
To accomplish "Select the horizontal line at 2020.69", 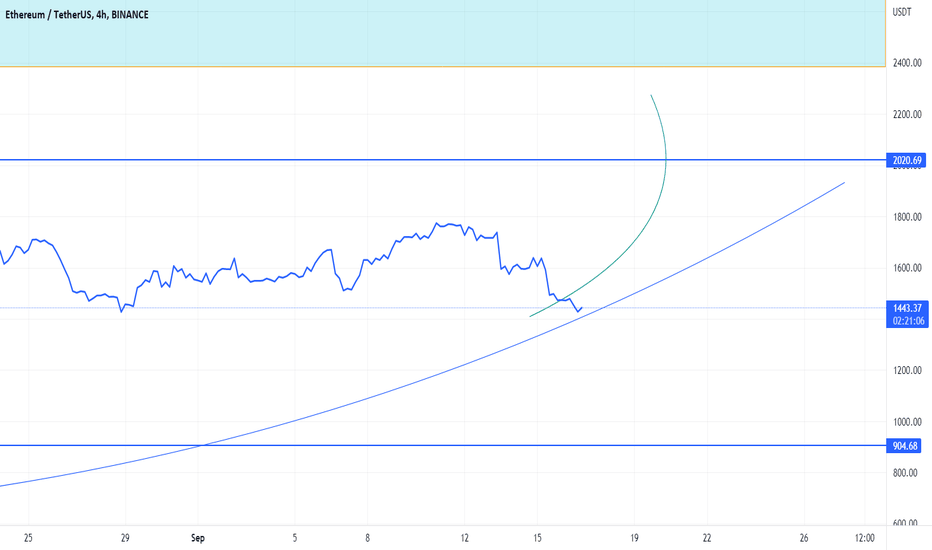I will [x=443, y=160].
